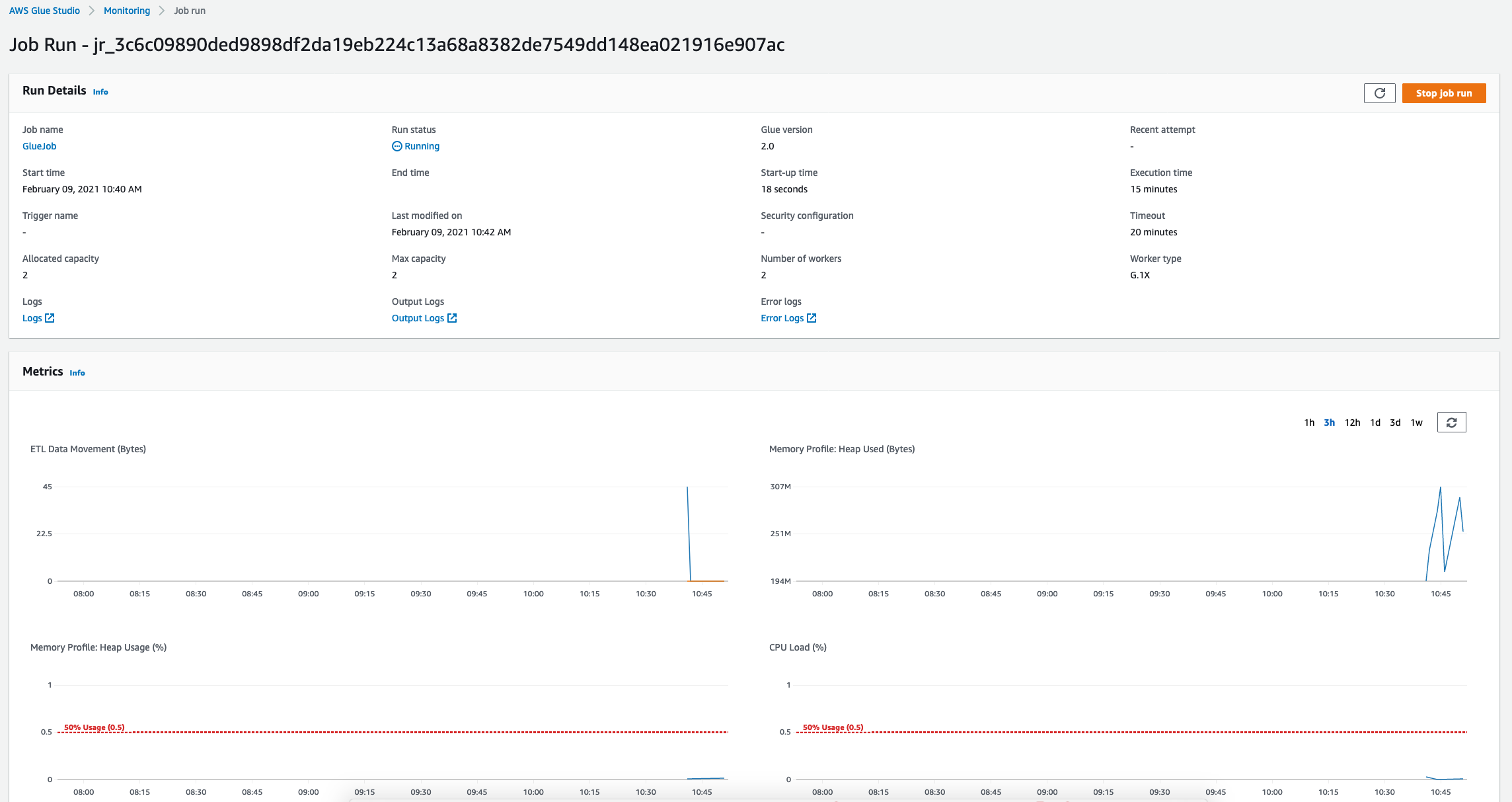Select the 3h time range
Image resolution: width=1512 pixels, height=802 pixels.
point(1329,422)
